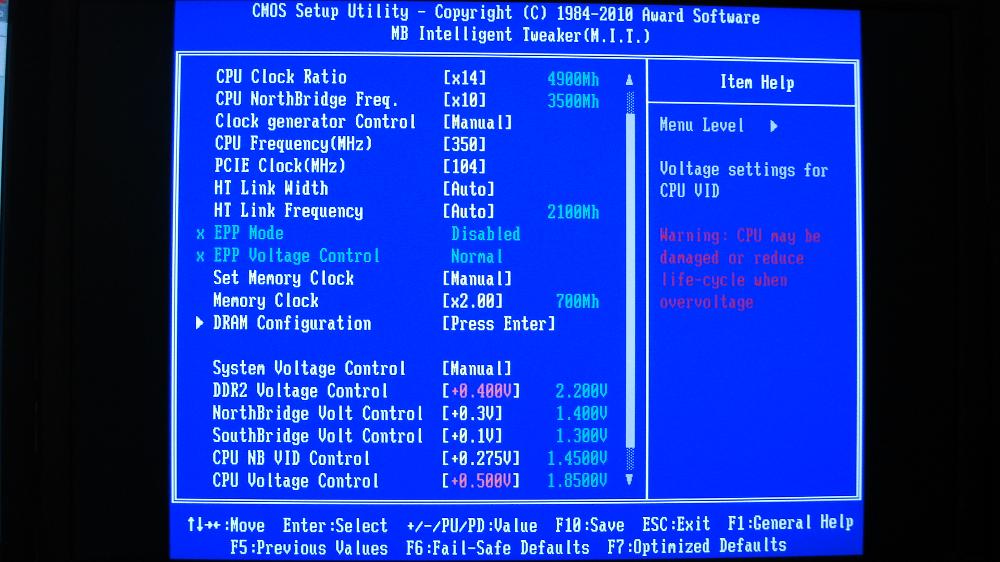
Task: Click the [104] PCIE clock field
Action: click(x=464, y=167)
